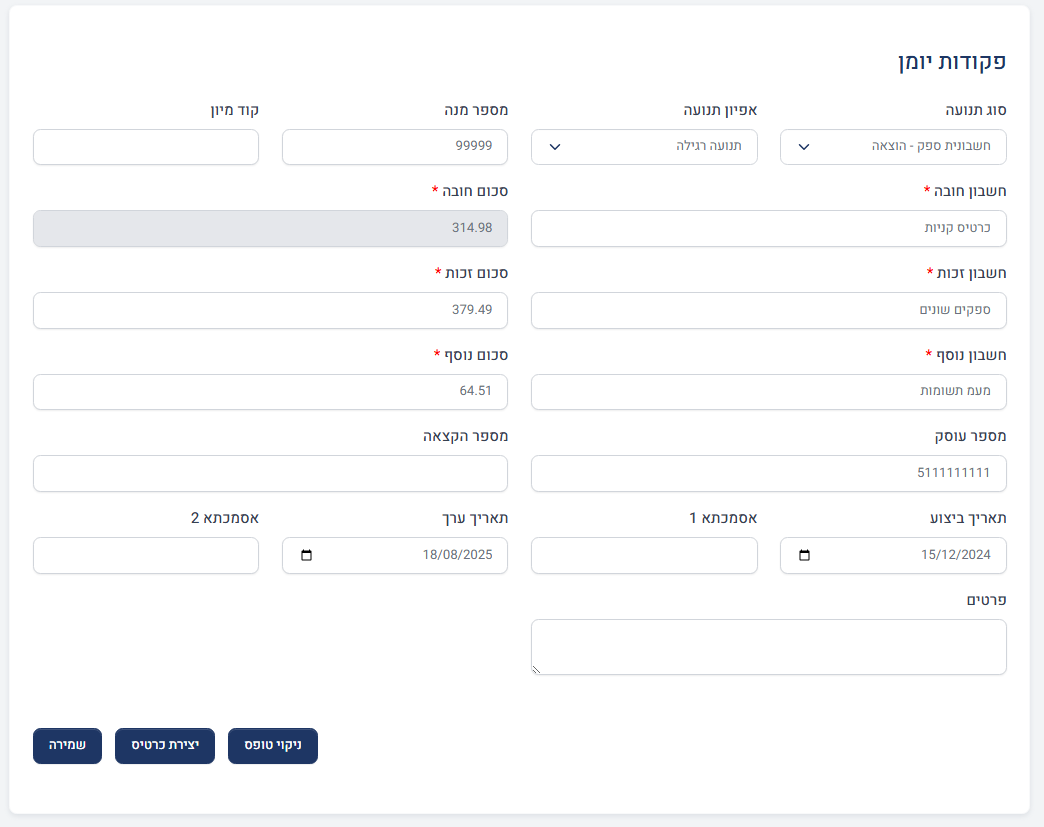This screenshot has height=827, width=1044.
Task: Edit the סכום זכות amount field
Action: point(270,311)
